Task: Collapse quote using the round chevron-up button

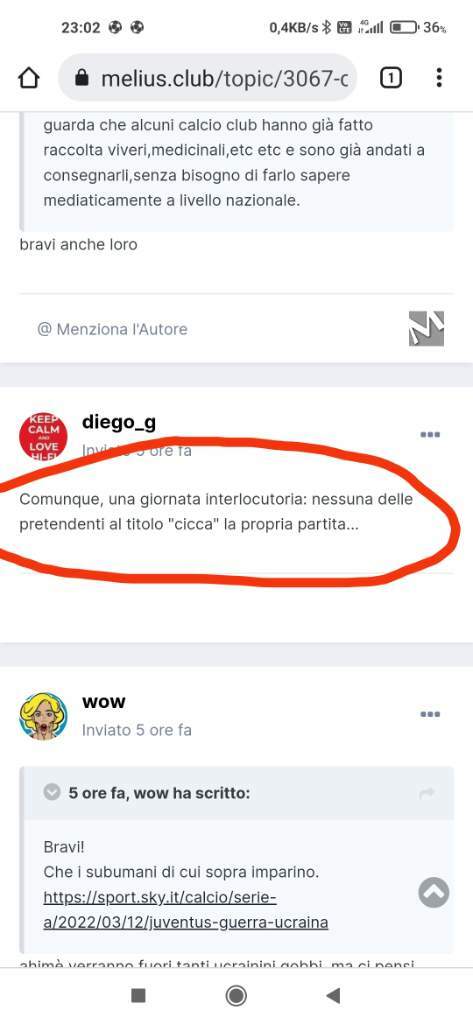Action: coord(434,892)
